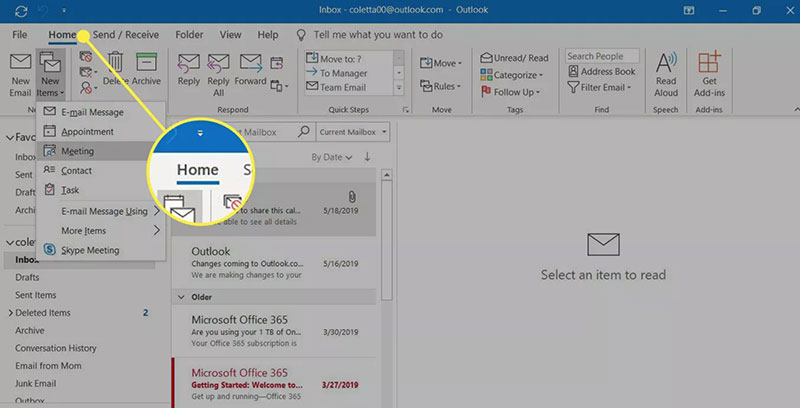Open the Quick Access Toolbar customize arrow
800x408 pixels.
64,10
